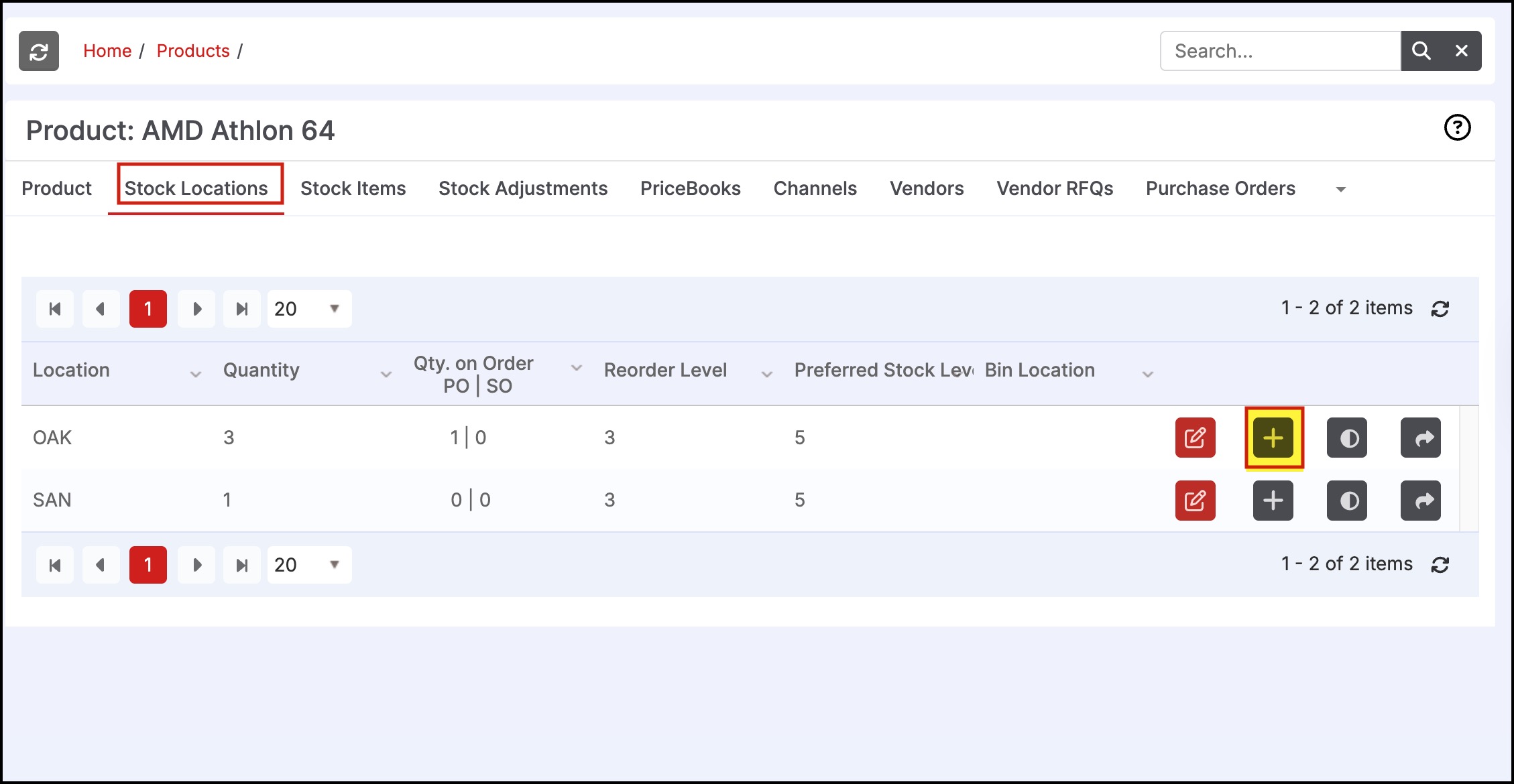Screen dimensions: 1514x784
Task: Open the Home breadcrumb link
Action: pos(107,51)
